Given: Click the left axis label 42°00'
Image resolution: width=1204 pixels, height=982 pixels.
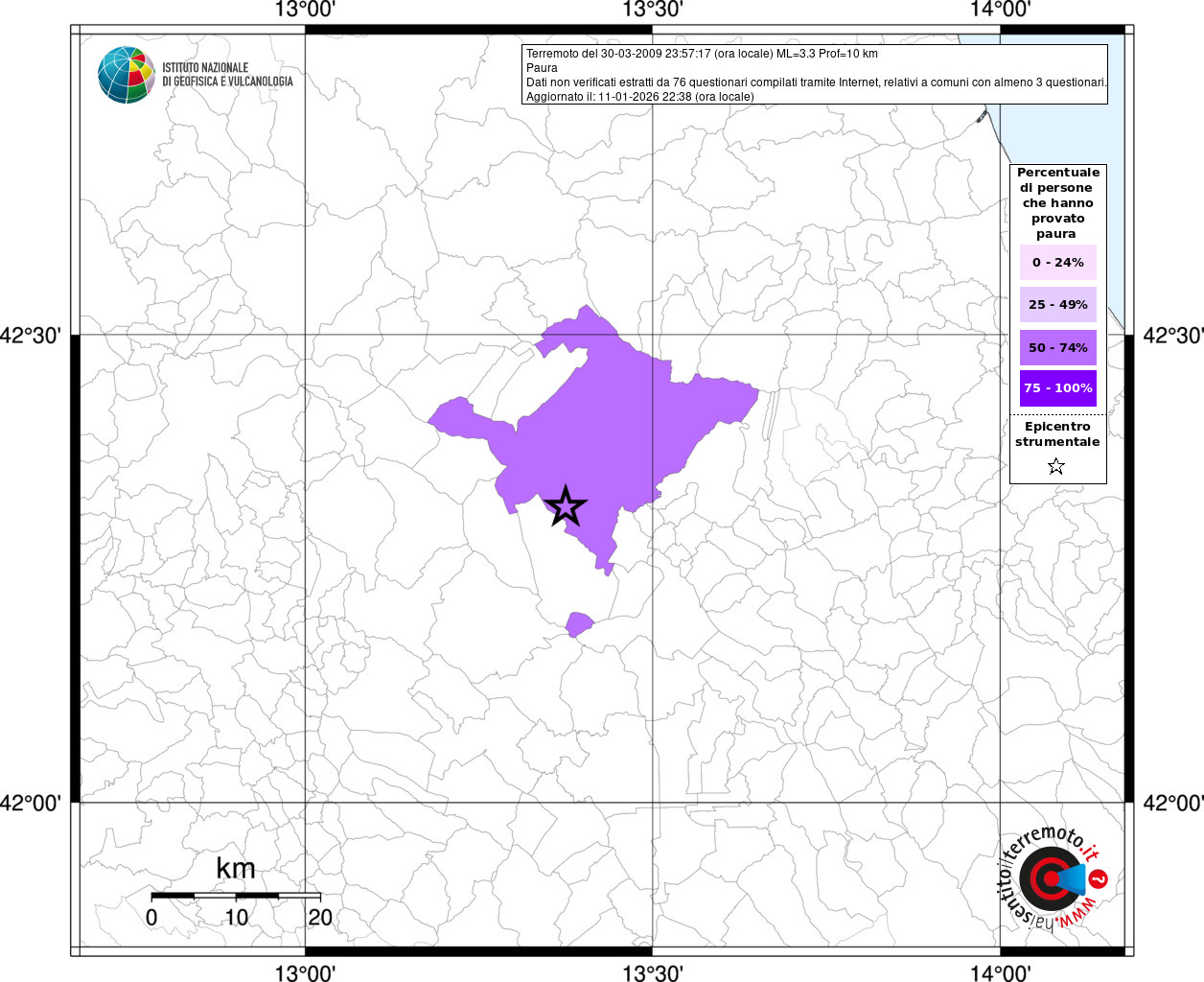Looking at the screenshot, I should coord(31,803).
